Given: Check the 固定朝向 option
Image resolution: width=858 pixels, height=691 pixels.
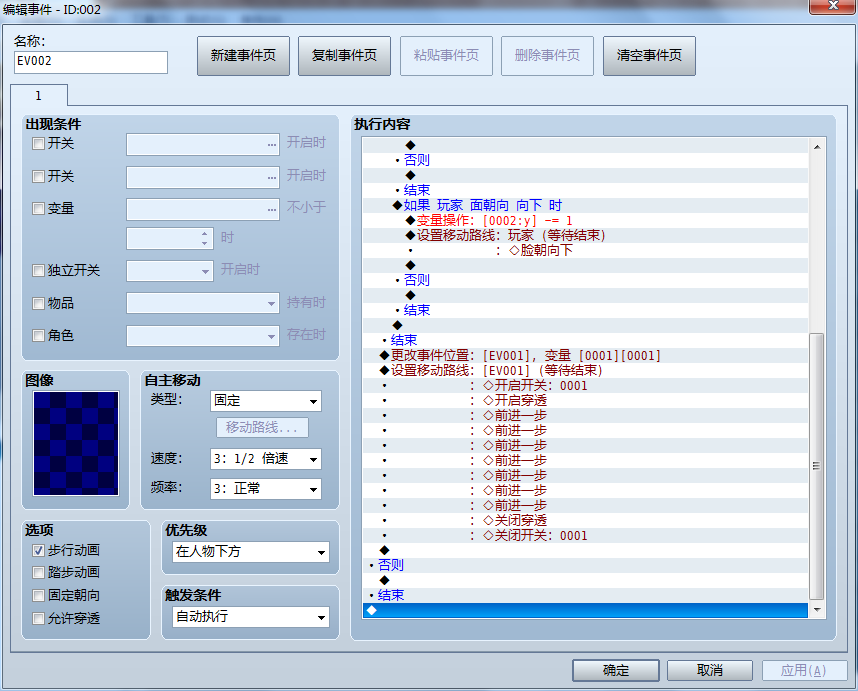Looking at the screenshot, I should coord(38,595).
